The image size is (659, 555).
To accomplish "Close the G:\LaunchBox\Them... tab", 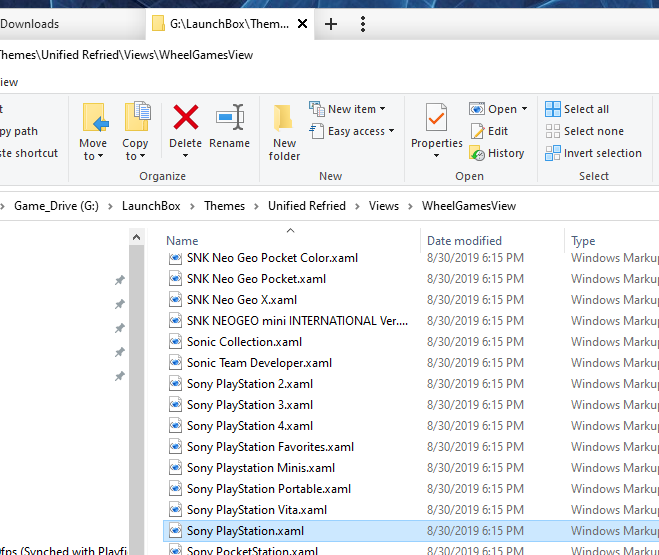I will [x=302, y=24].
